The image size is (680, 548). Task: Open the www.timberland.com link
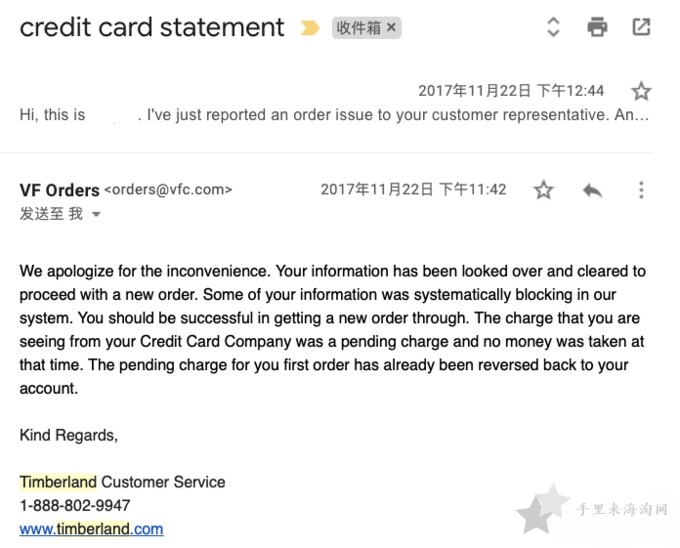coord(92,529)
